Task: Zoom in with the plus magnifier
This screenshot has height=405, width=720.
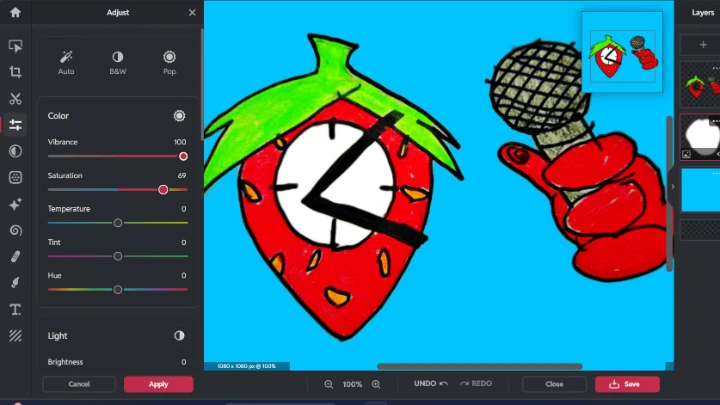Action: click(376, 384)
